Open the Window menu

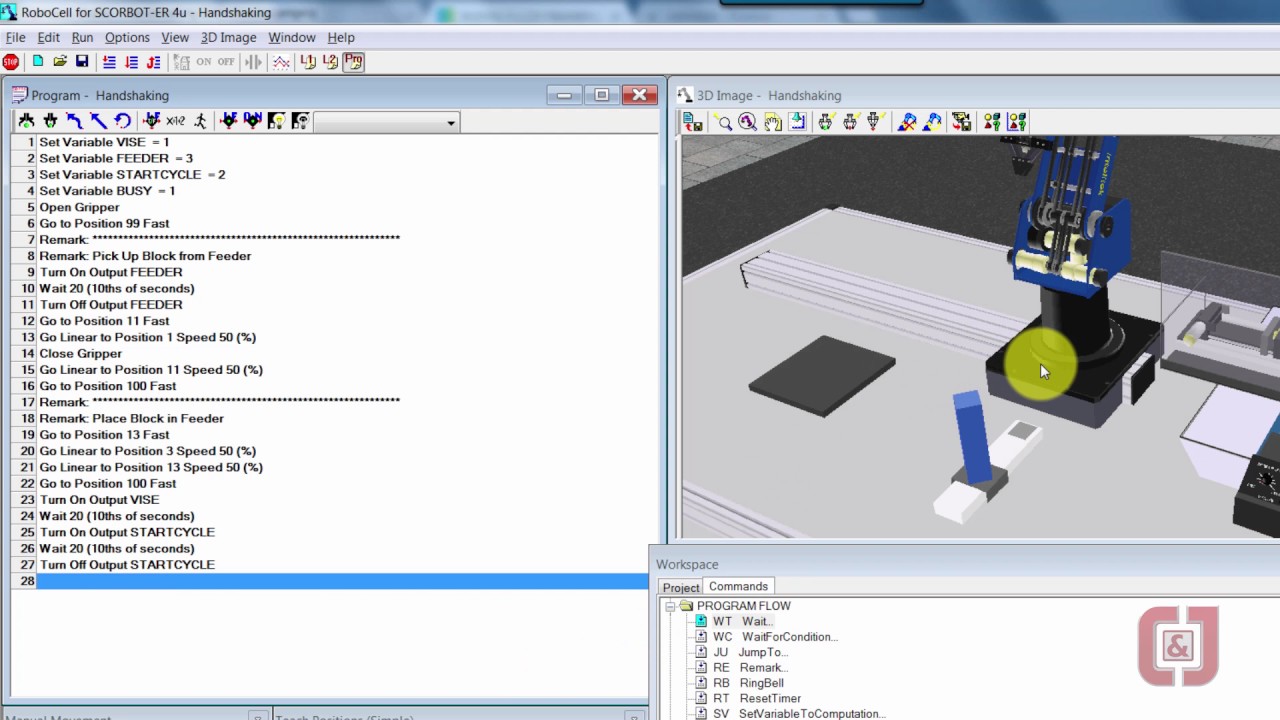pyautogui.click(x=292, y=37)
